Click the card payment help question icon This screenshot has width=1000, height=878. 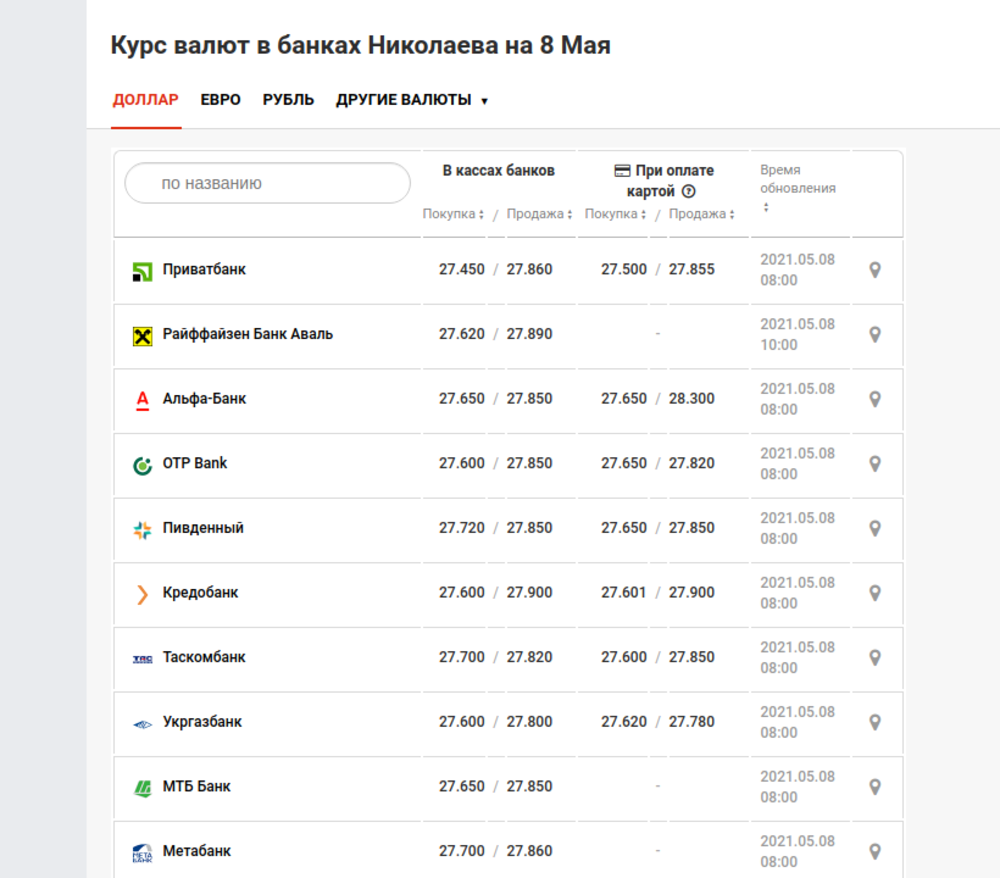pyautogui.click(x=688, y=191)
